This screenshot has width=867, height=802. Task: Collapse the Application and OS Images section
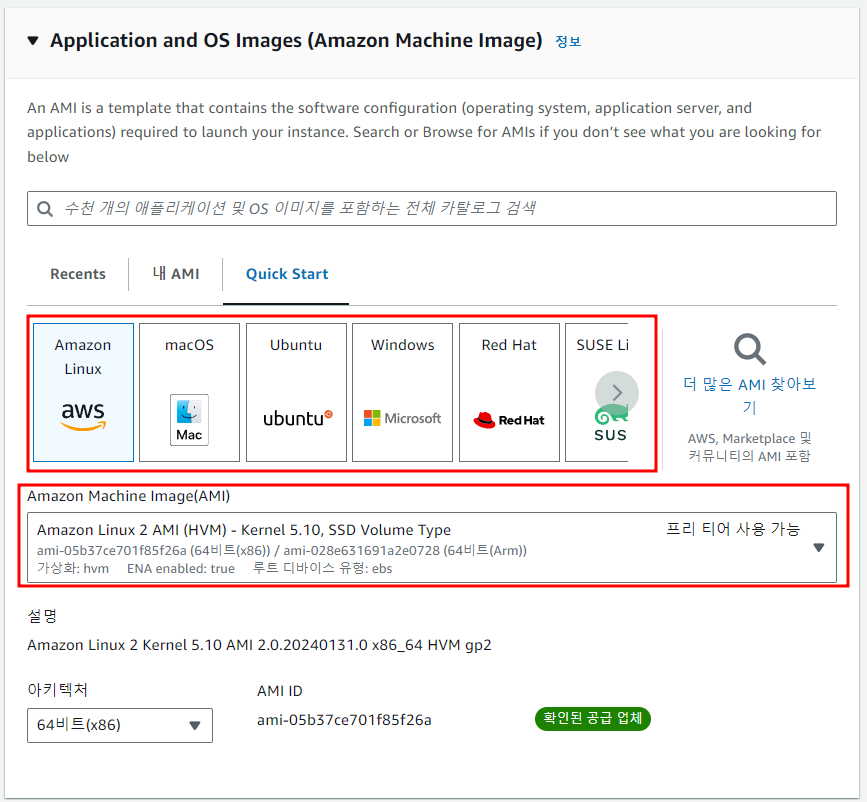33,40
